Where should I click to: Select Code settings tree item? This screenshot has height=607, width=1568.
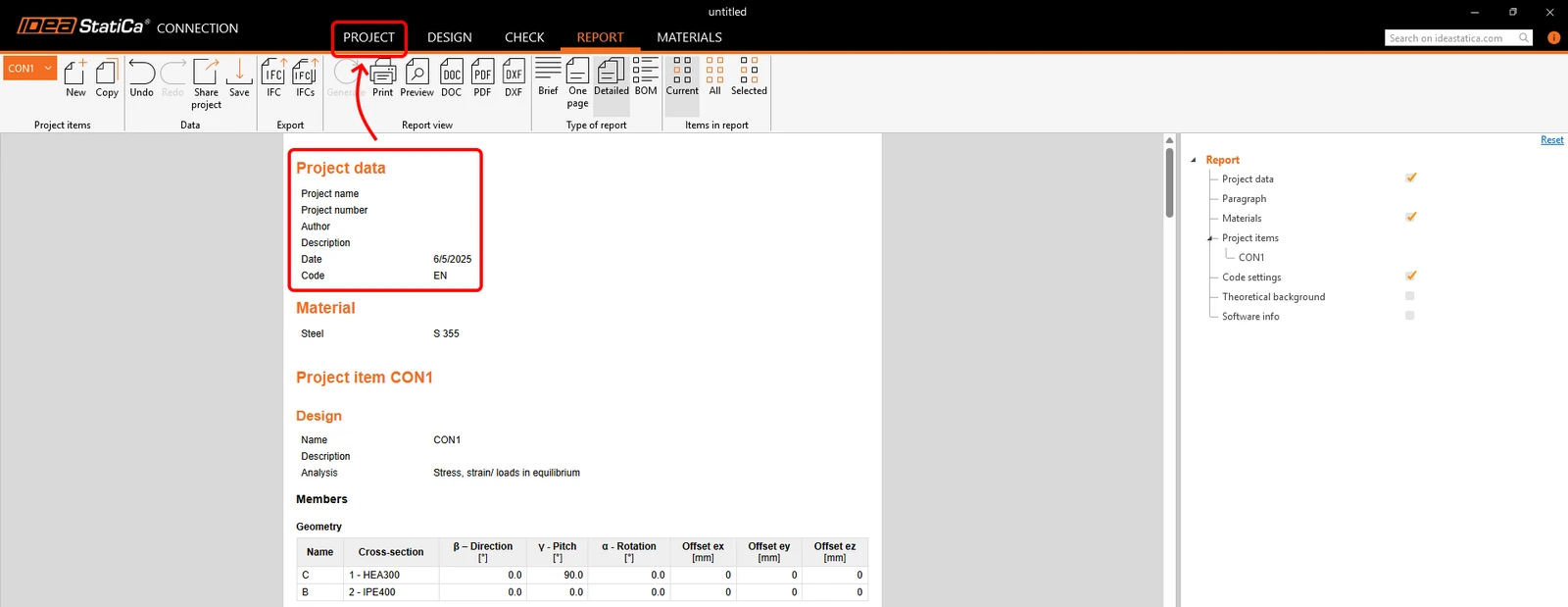coord(1251,278)
